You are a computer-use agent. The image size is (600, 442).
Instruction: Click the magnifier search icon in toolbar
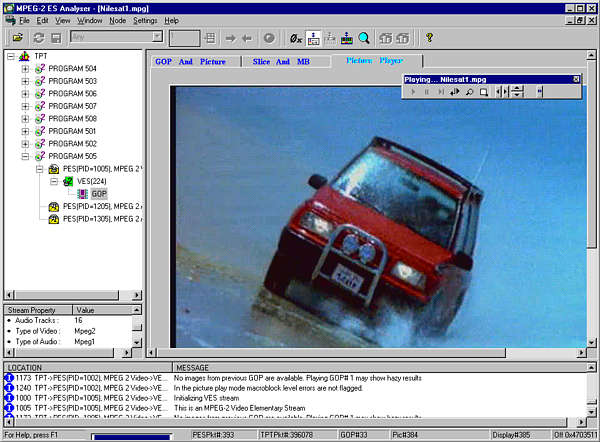[365, 38]
